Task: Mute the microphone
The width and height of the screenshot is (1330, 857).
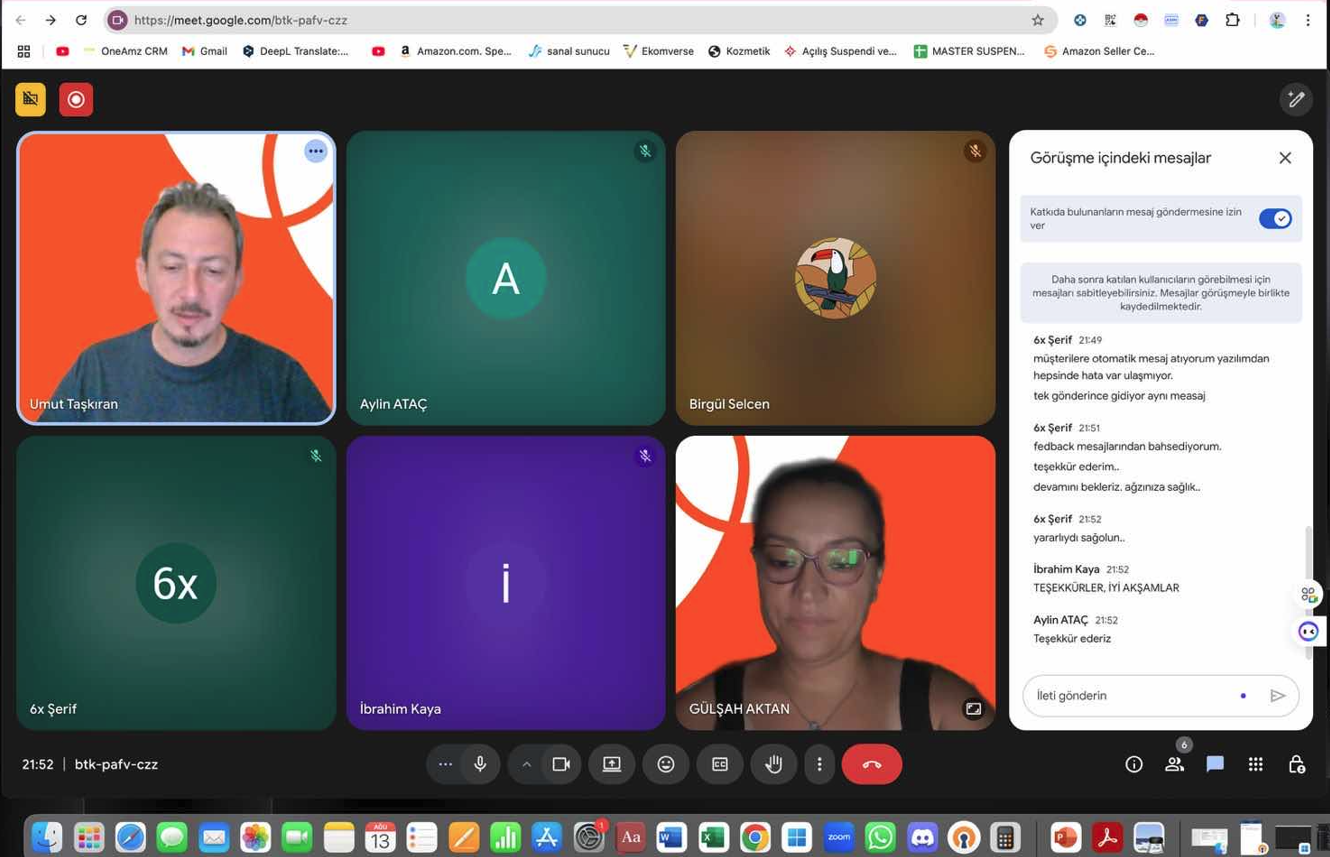Action: 480,764
